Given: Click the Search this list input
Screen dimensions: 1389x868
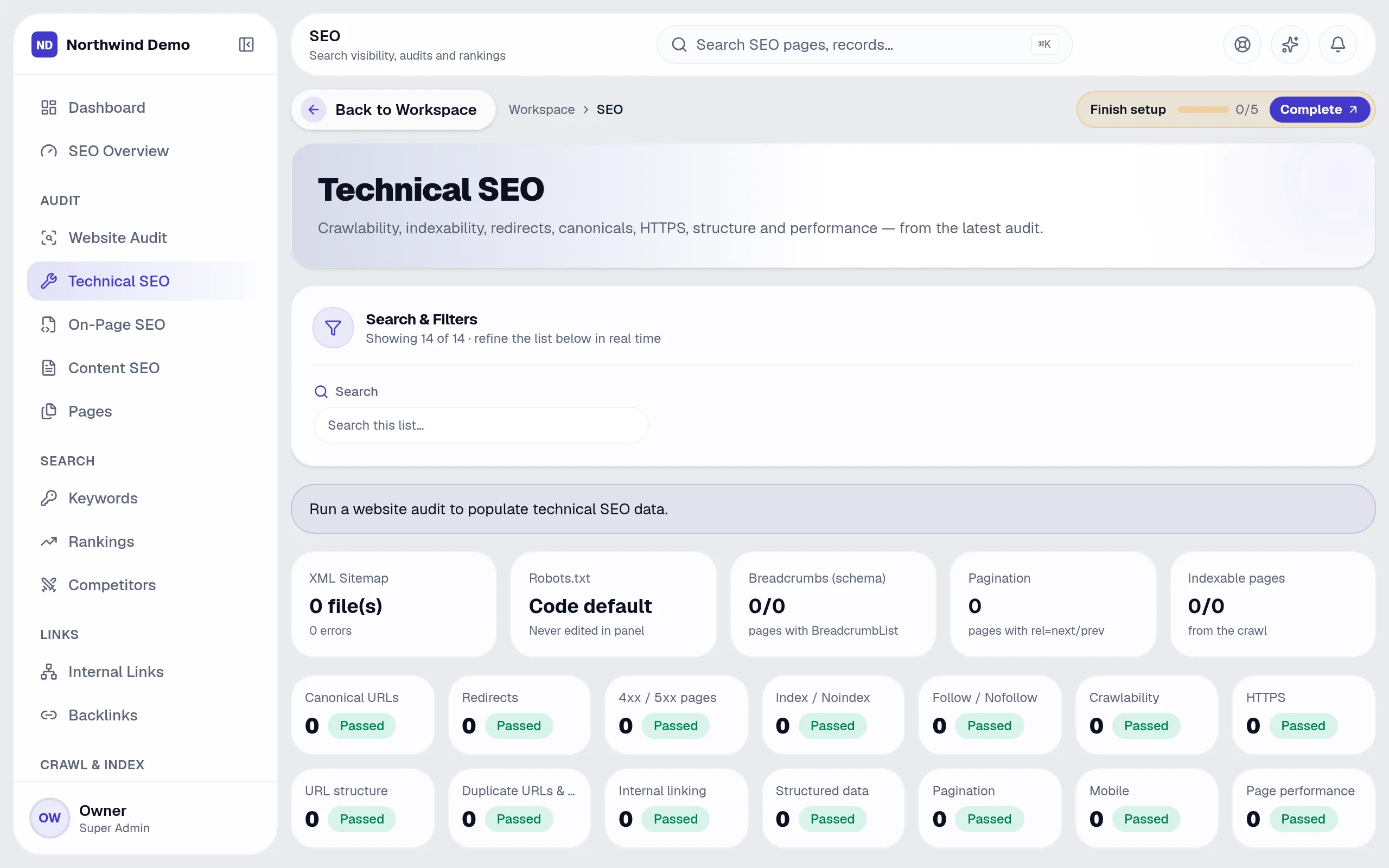Looking at the screenshot, I should [x=481, y=425].
